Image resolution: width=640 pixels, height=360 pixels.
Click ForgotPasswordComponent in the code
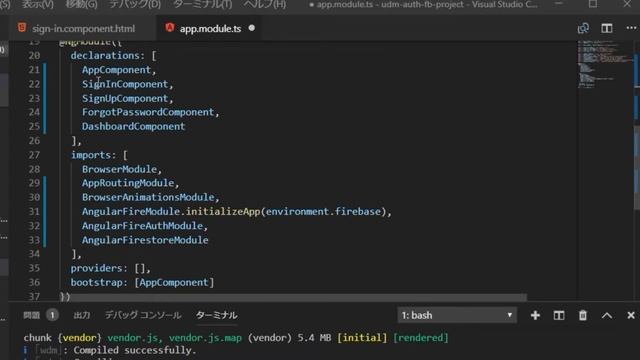tap(148, 112)
